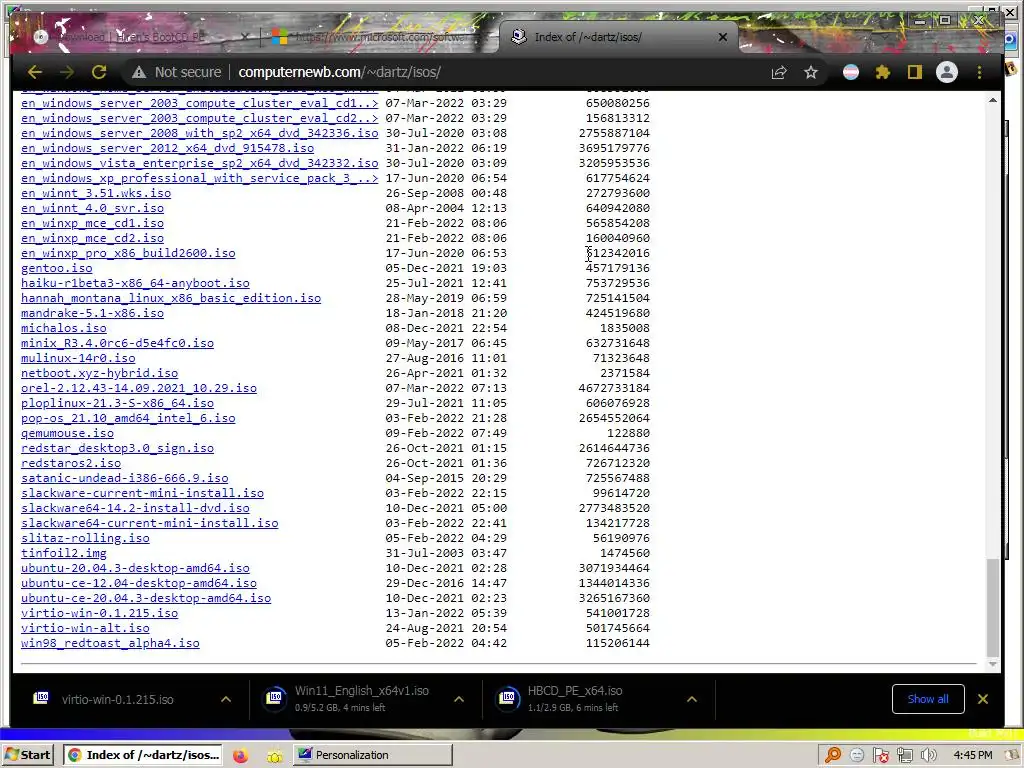Viewport: 1024px width, 768px height.
Task: Download virtio-win-alt.iso
Action: (x=85, y=628)
